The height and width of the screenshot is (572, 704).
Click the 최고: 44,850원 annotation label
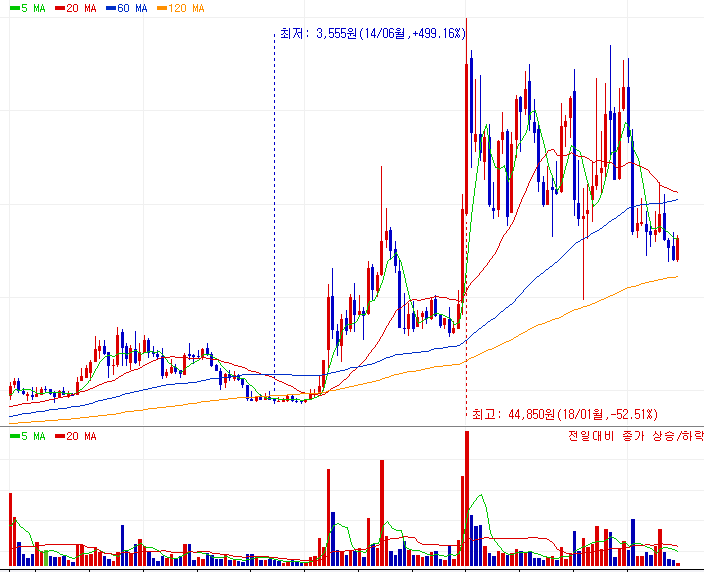[x=564, y=414]
